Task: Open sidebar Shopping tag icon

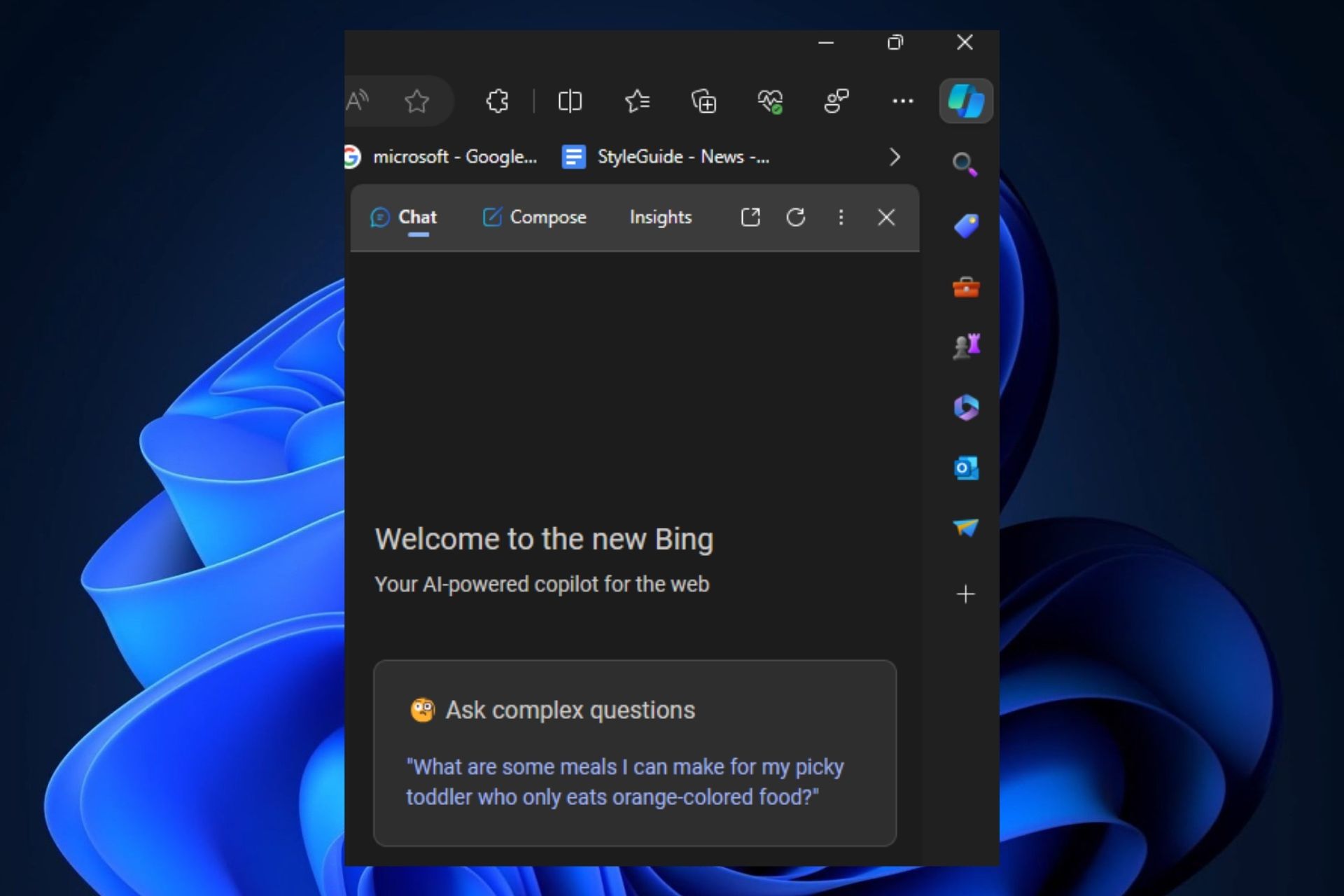Action: pyautogui.click(x=966, y=226)
